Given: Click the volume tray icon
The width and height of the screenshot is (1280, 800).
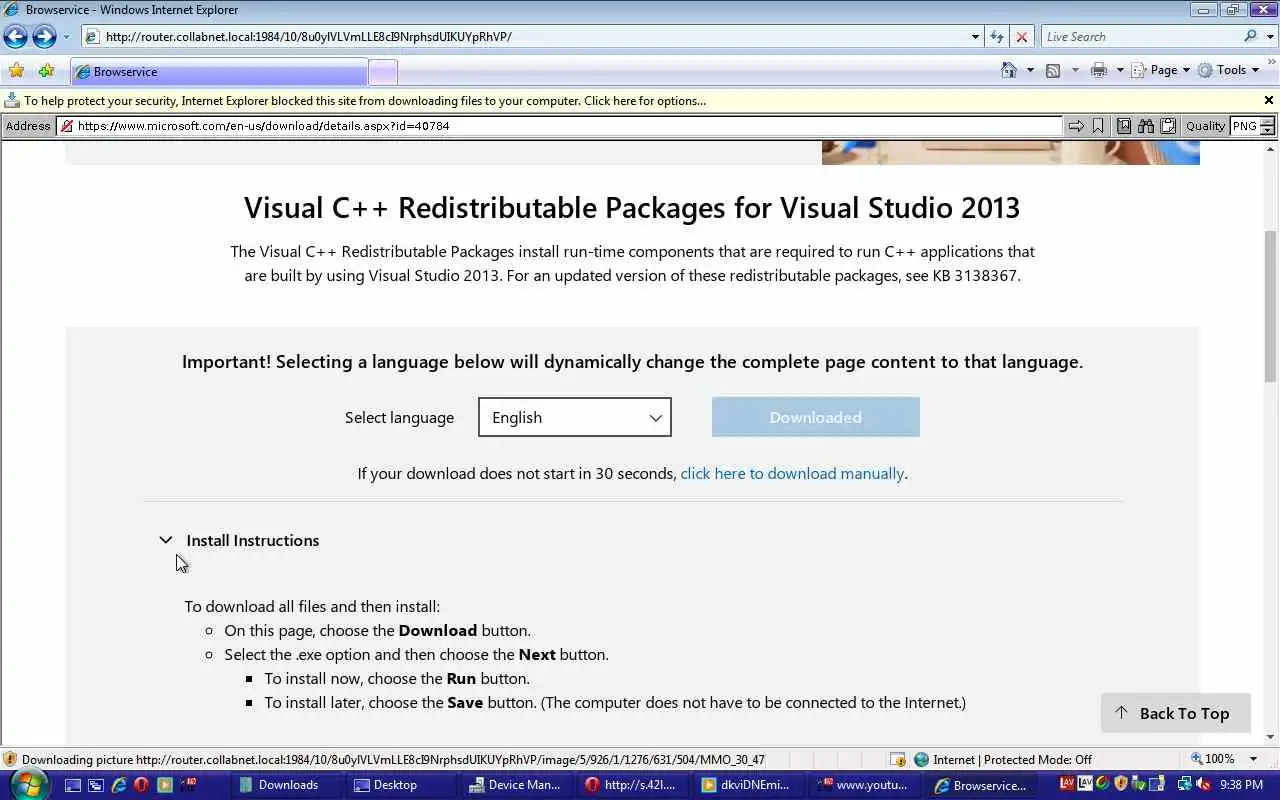Looking at the screenshot, I should click(1203, 785).
